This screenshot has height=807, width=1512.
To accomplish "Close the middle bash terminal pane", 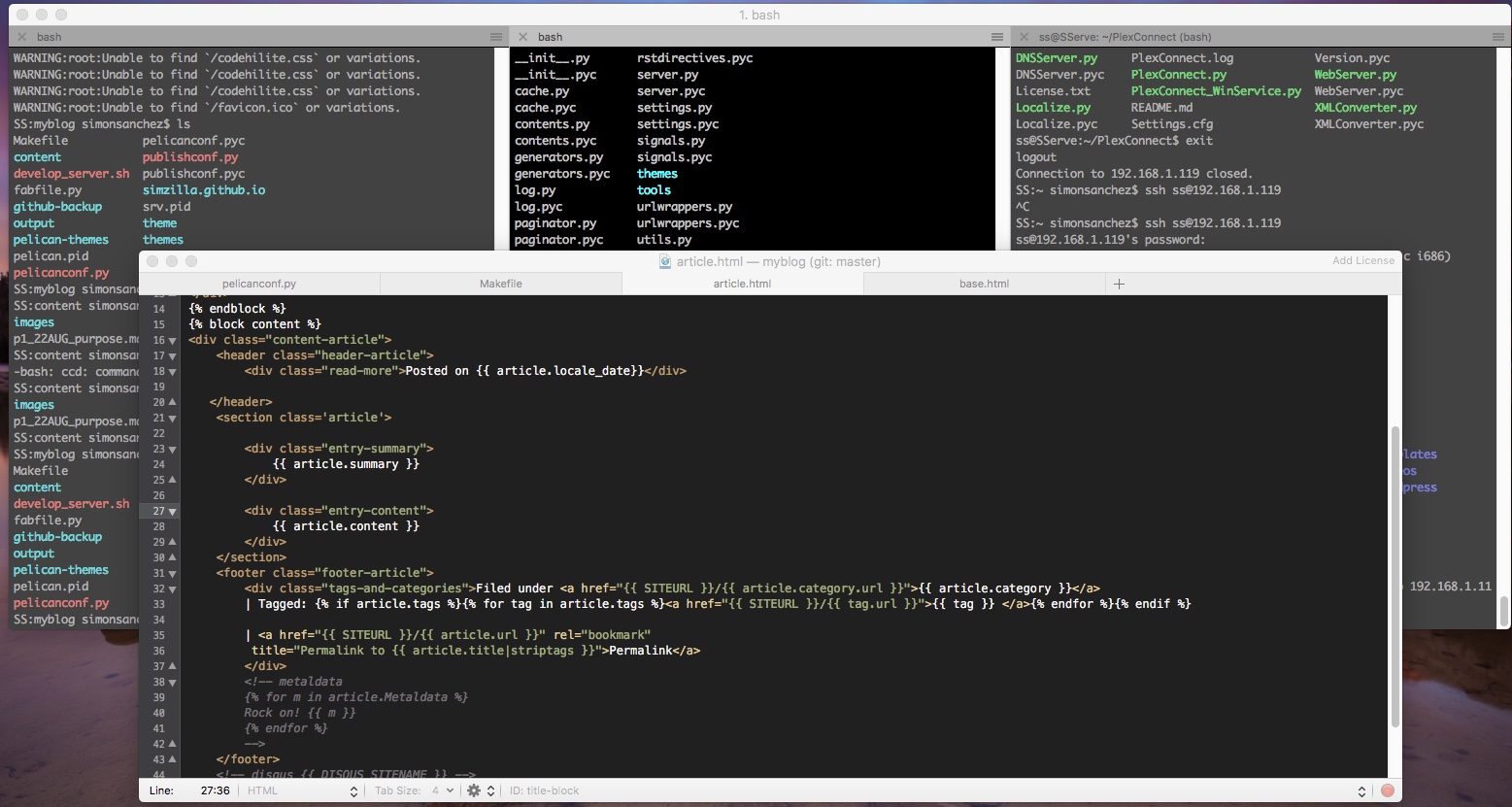I will [522, 37].
